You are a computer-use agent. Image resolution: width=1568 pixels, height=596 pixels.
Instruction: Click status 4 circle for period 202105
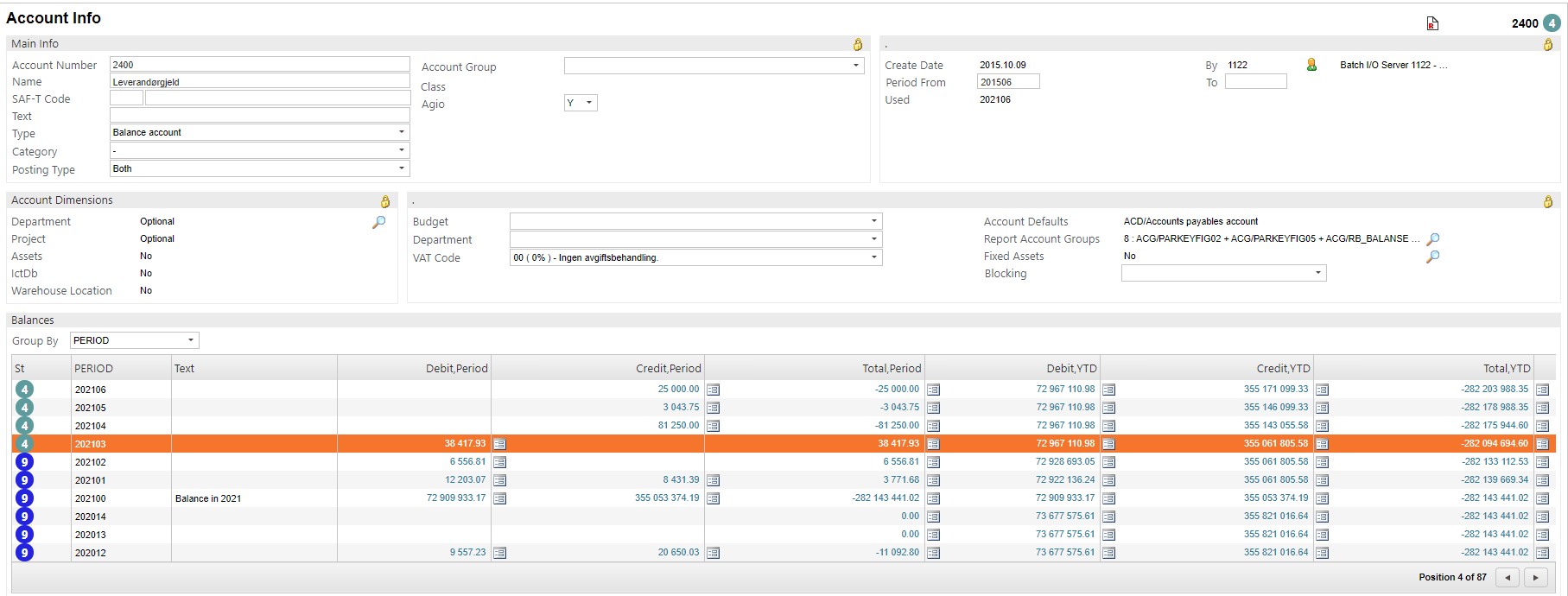pyautogui.click(x=24, y=408)
